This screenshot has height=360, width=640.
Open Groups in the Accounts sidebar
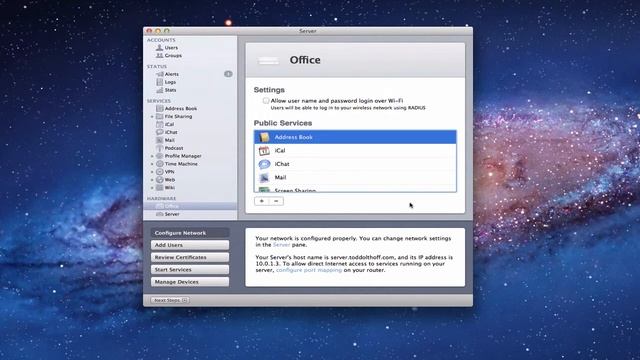169,56
